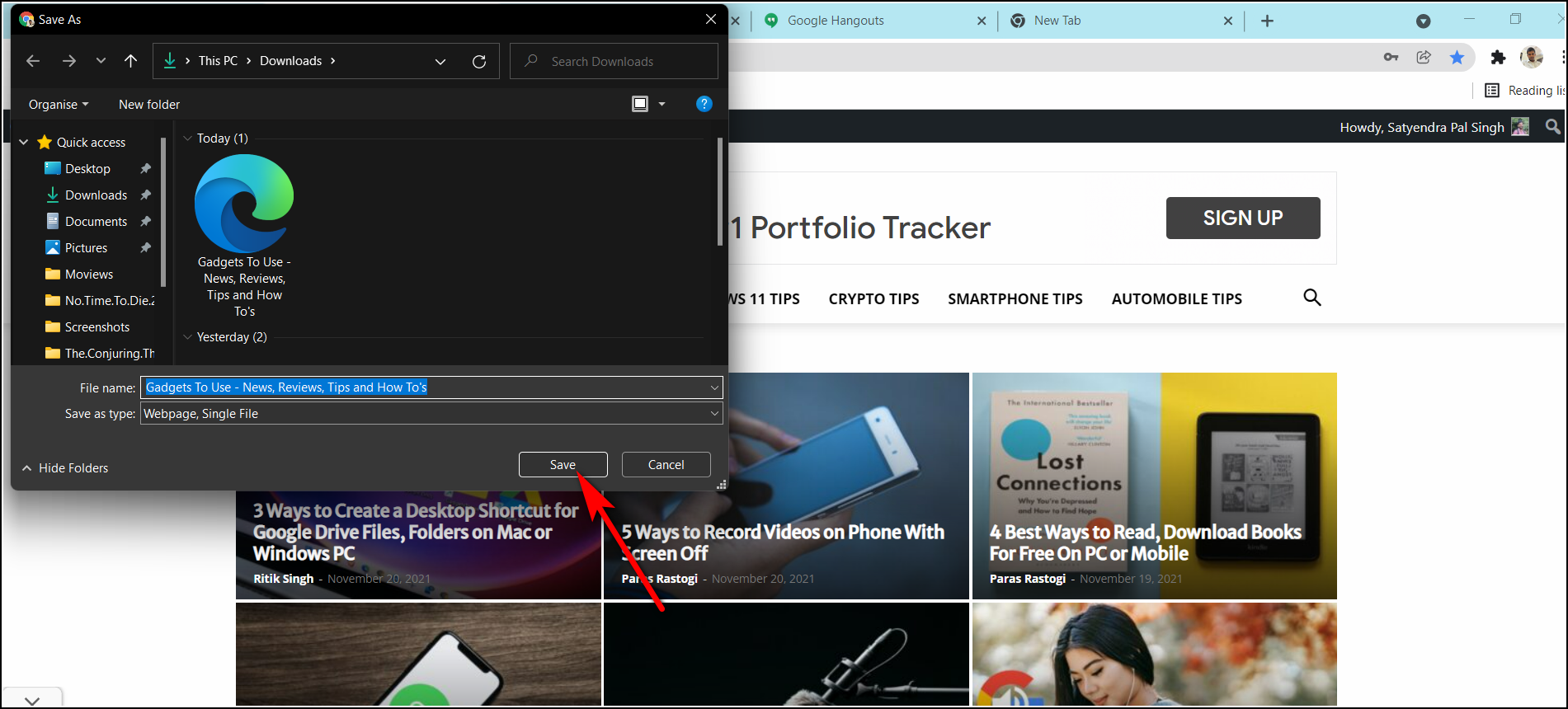Click Search Downloads field
Image resolution: width=1568 pixels, height=709 pixels.
614,61
